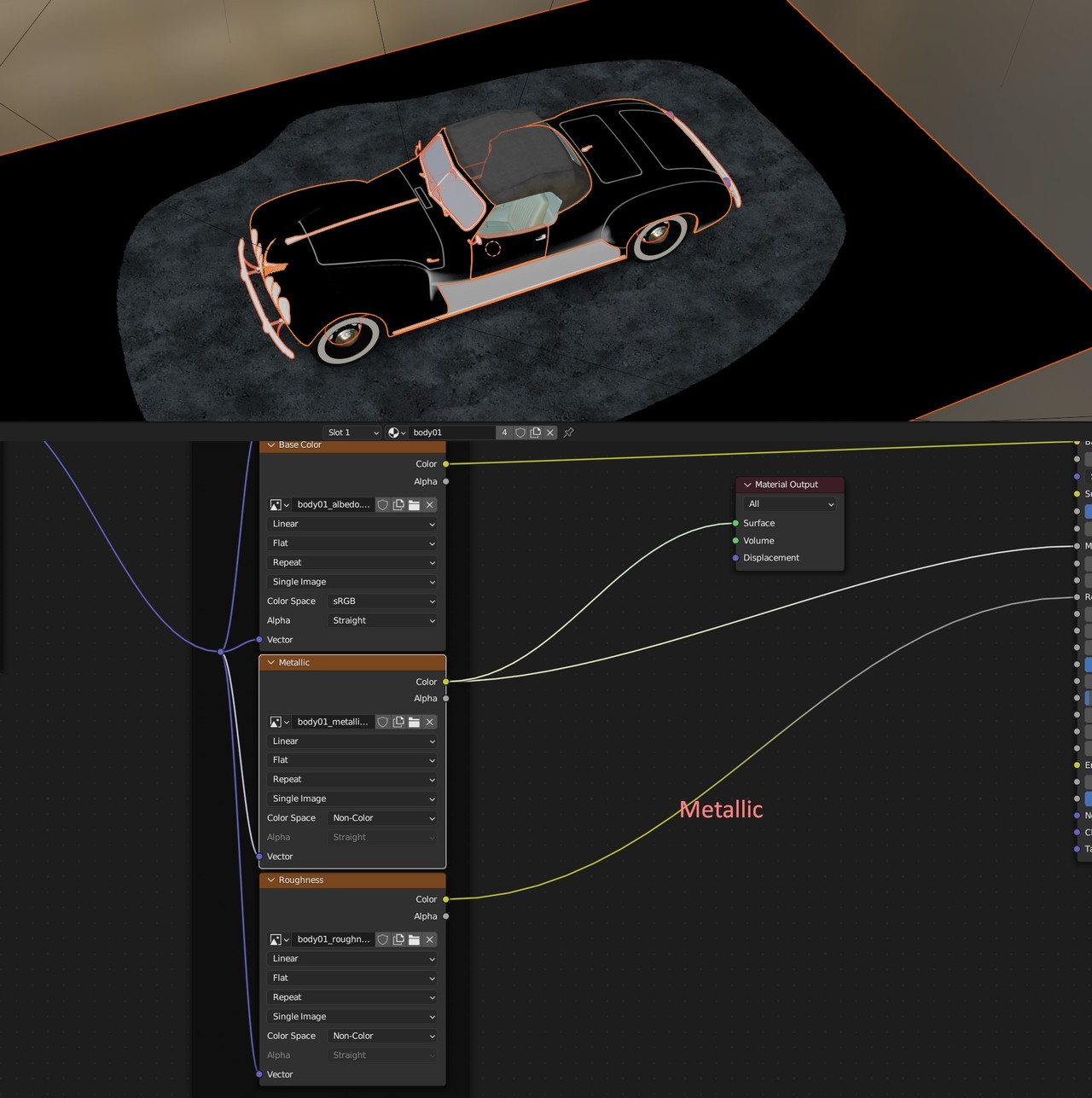Toggle fake user shield for body01_albedo image
Screen dimensions: 1092x1098
point(383,505)
